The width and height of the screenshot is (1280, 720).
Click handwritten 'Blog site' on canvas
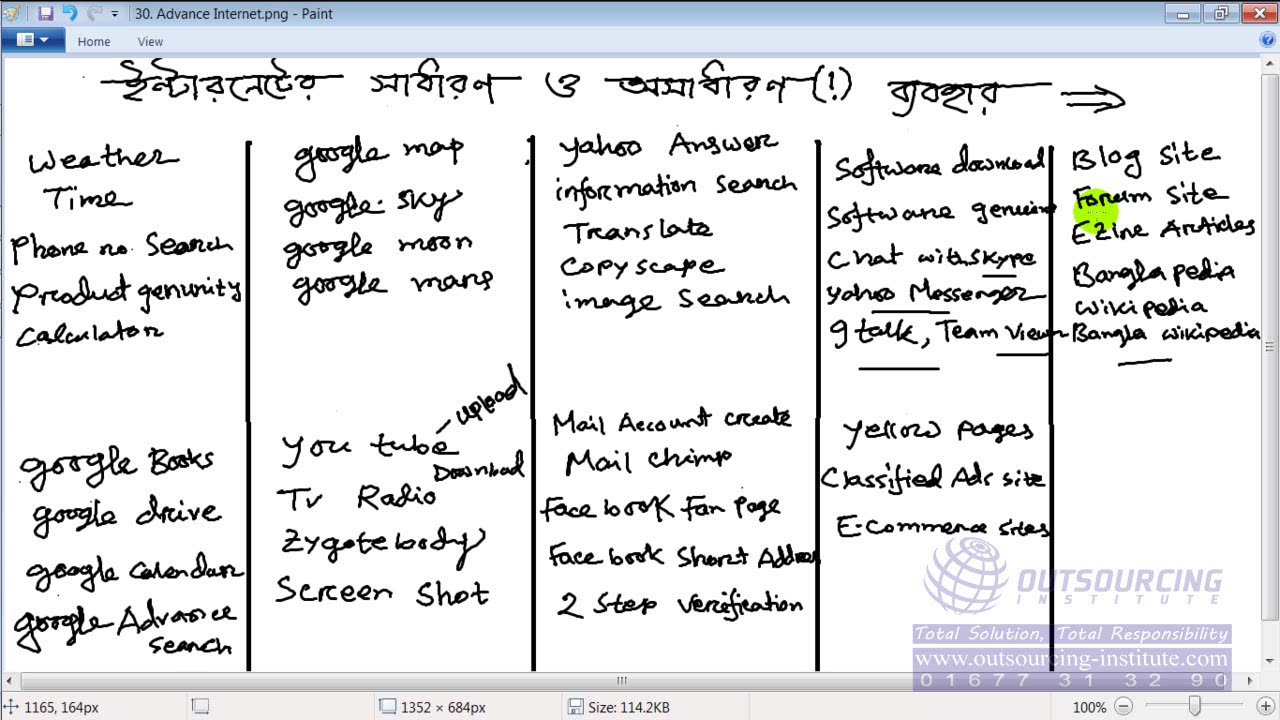(x=1146, y=157)
